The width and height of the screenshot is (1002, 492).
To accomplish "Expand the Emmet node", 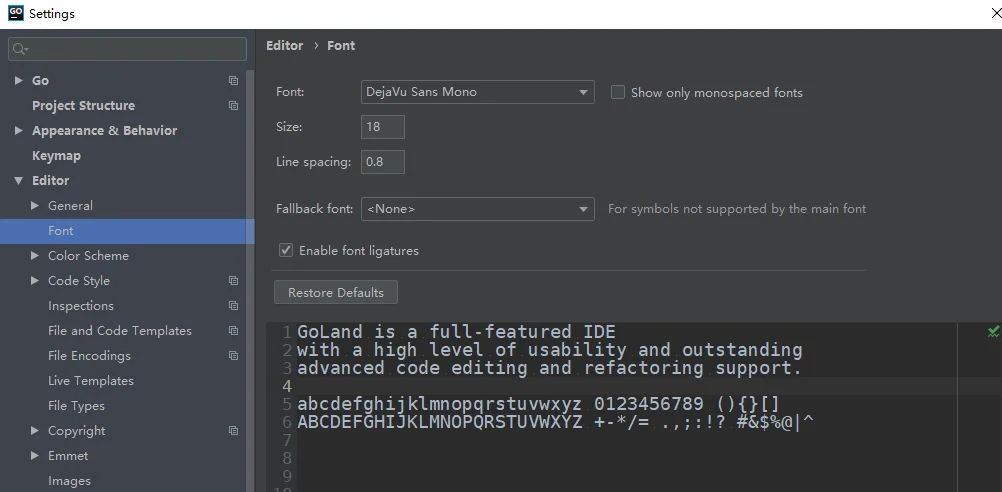I will (x=35, y=456).
